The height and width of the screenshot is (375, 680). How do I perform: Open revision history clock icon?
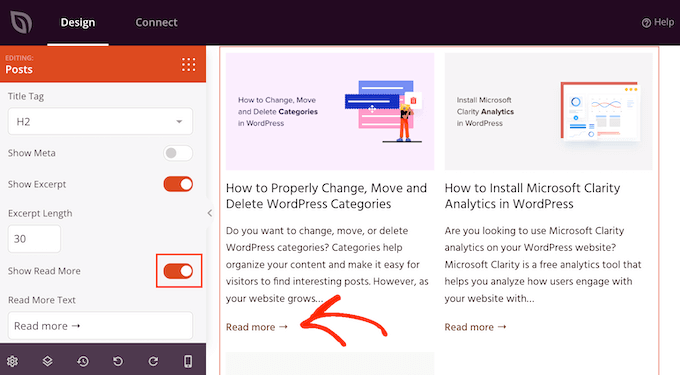tap(83, 361)
